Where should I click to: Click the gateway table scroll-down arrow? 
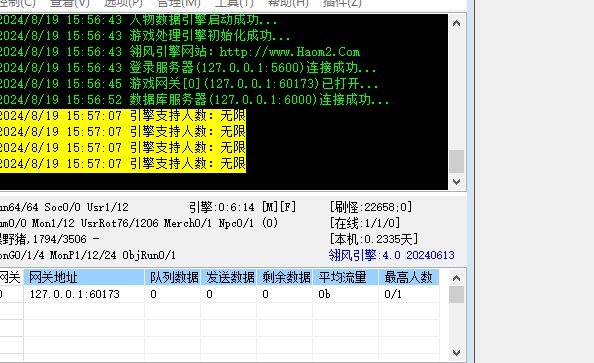[456, 353]
